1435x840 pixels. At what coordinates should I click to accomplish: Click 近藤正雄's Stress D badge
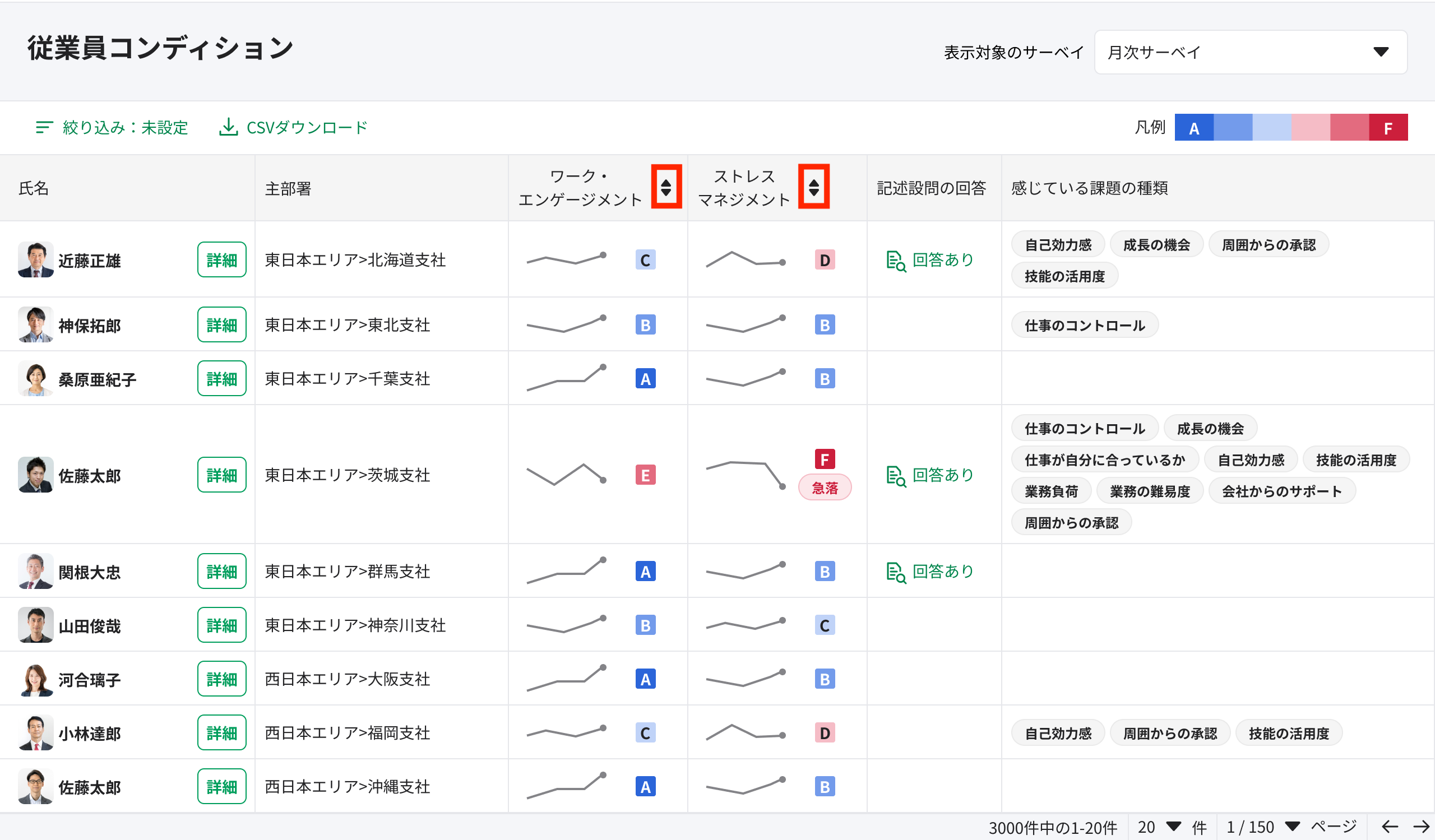coord(825,260)
